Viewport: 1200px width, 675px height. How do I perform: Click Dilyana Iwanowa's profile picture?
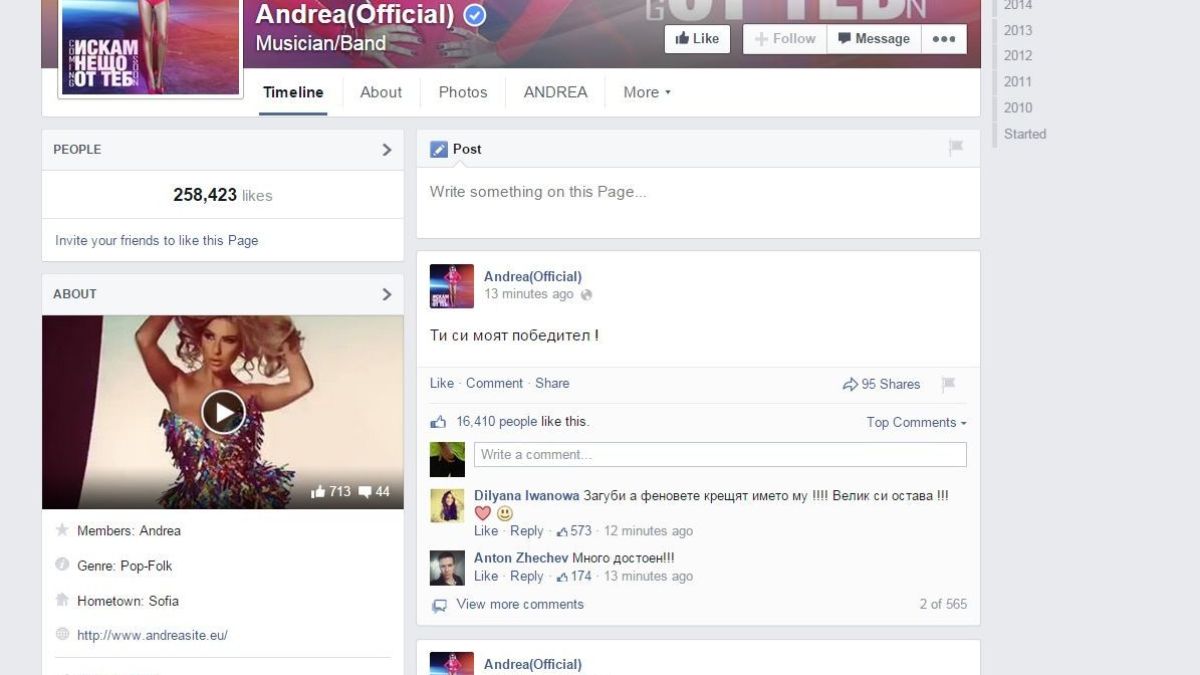tap(447, 505)
